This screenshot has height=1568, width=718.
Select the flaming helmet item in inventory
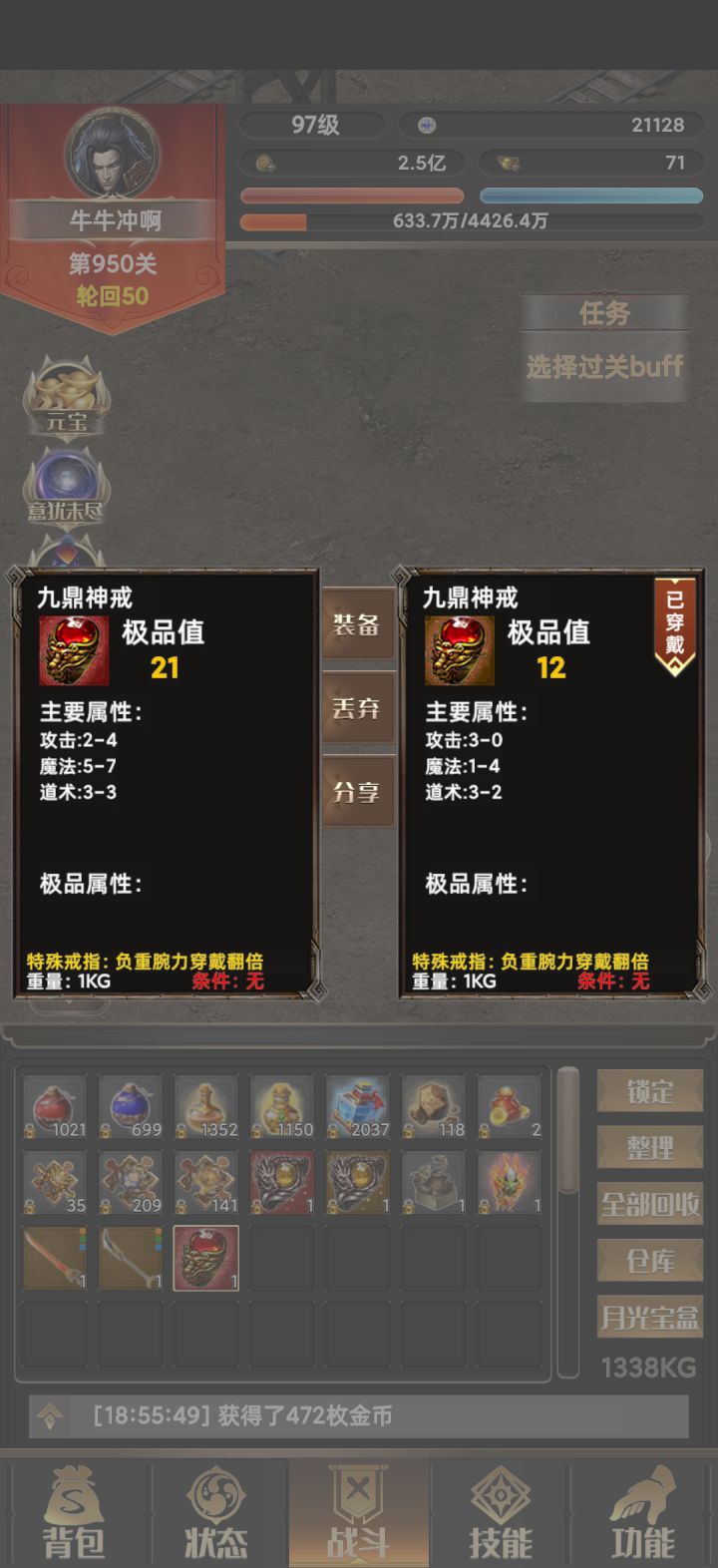(510, 1182)
